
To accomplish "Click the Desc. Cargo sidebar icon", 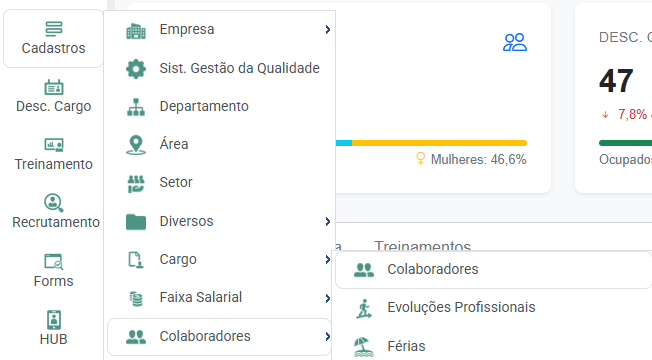I will point(54,87).
